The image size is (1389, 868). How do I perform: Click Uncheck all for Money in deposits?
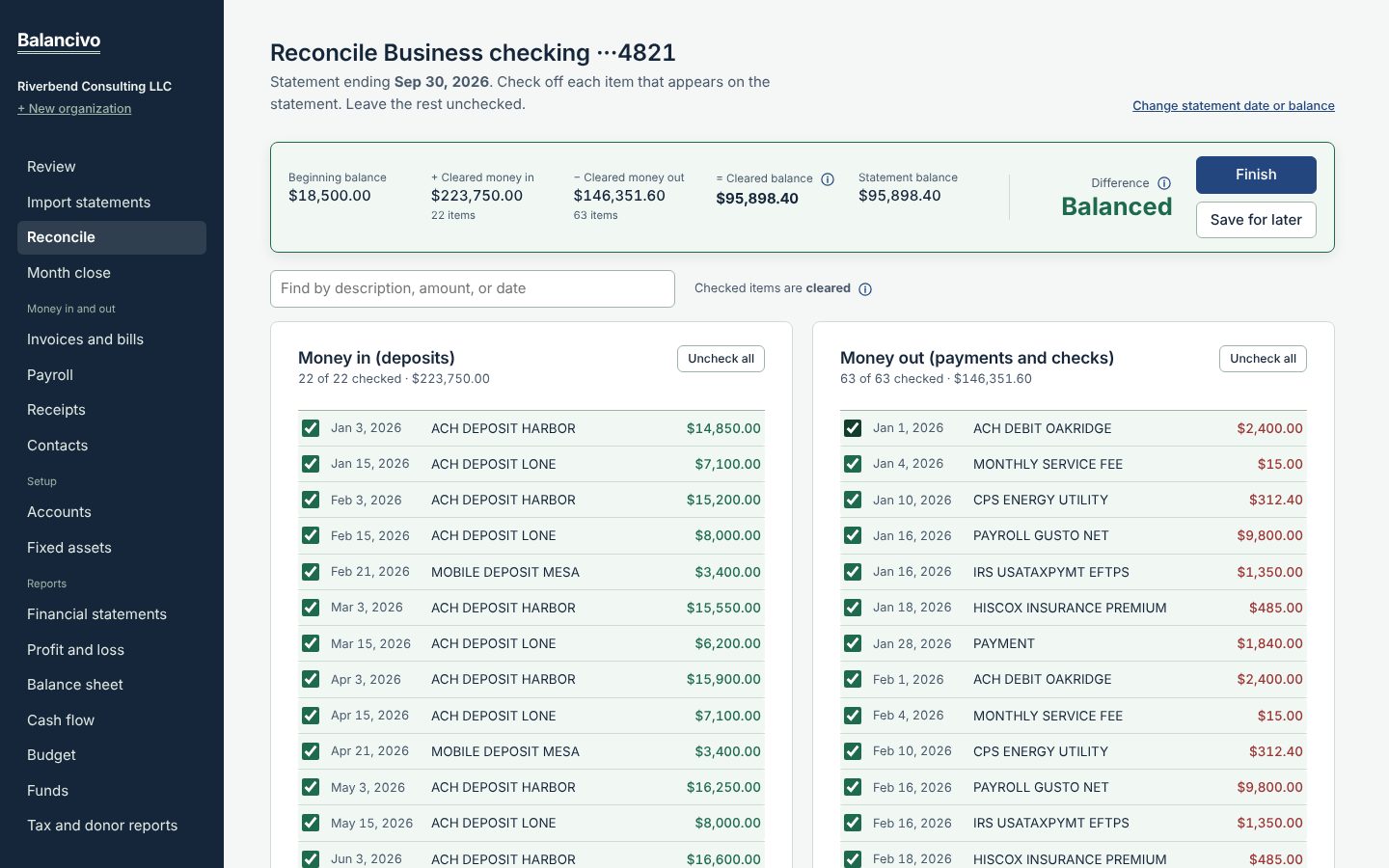(721, 359)
